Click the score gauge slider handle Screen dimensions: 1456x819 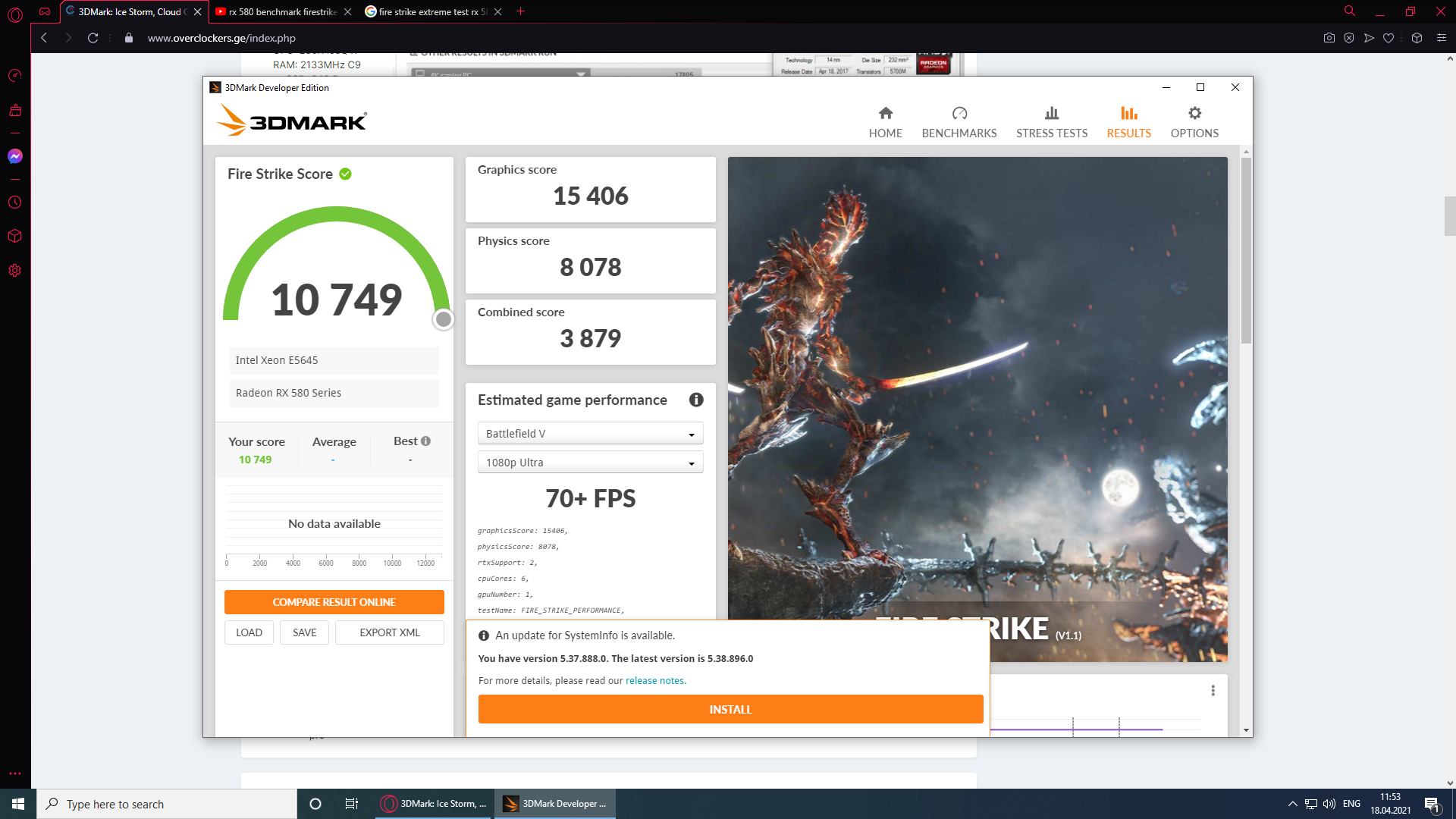pos(444,319)
